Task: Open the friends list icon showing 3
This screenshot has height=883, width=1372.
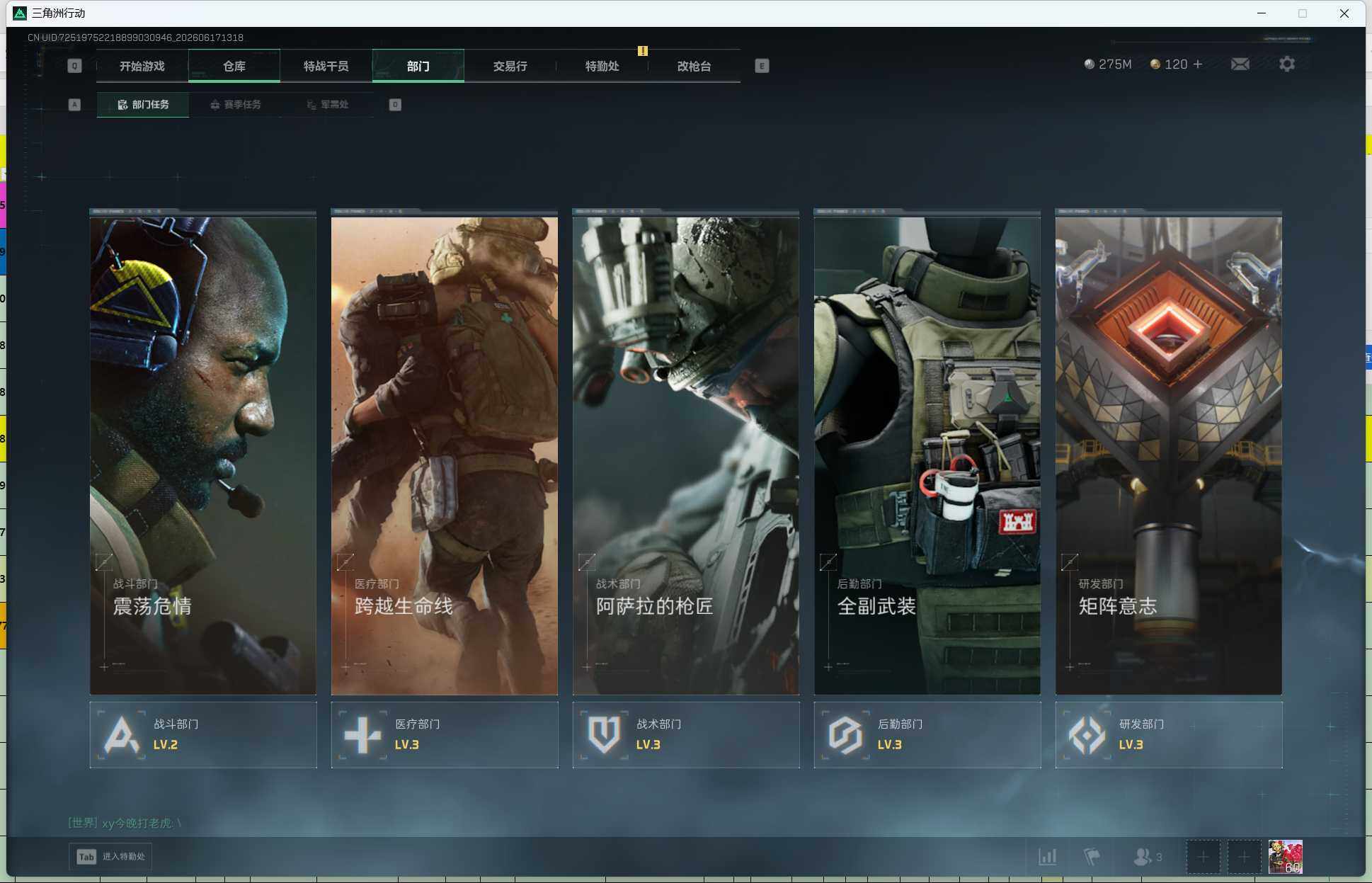Action: pos(1147,857)
